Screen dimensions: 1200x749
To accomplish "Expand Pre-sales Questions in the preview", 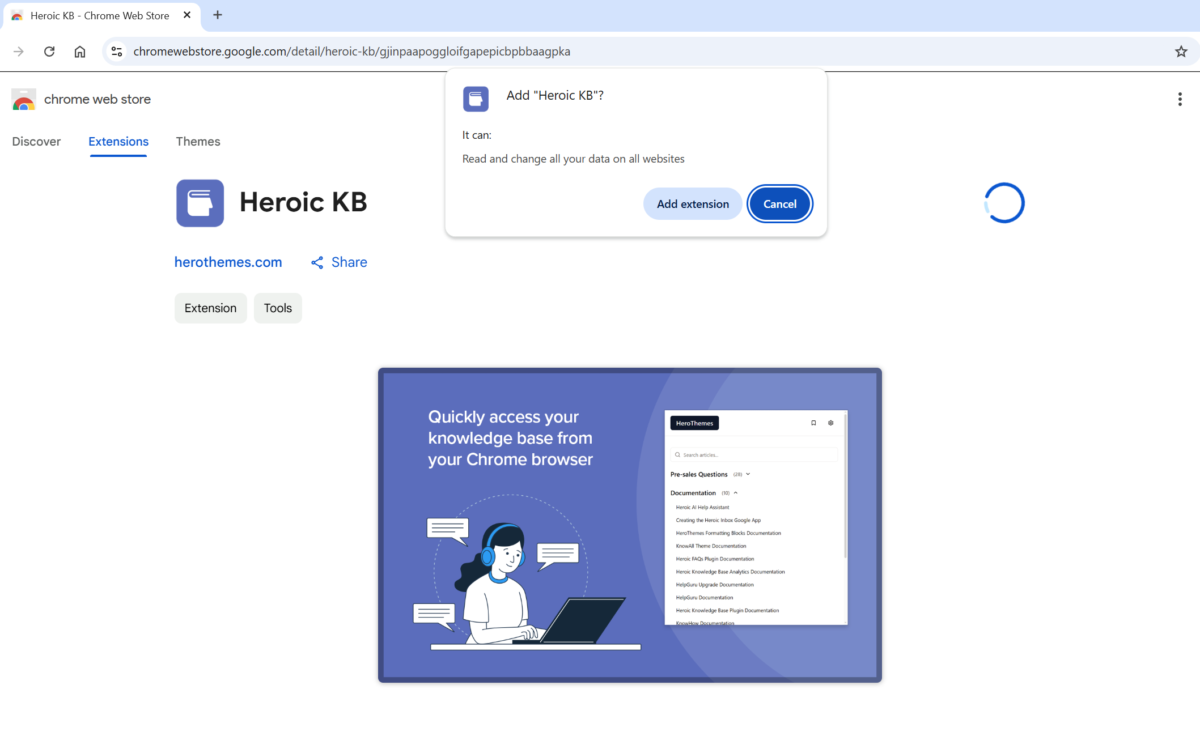I will point(710,474).
